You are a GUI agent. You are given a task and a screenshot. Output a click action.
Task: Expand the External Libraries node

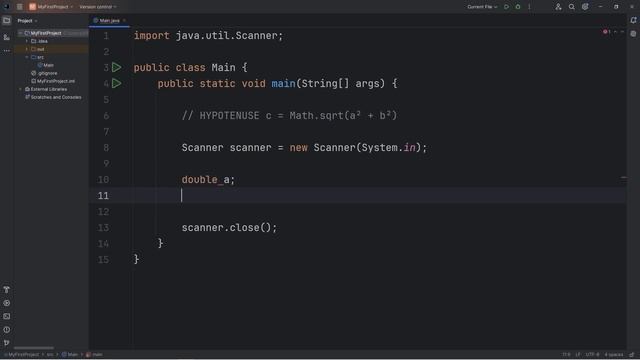tap(20, 89)
